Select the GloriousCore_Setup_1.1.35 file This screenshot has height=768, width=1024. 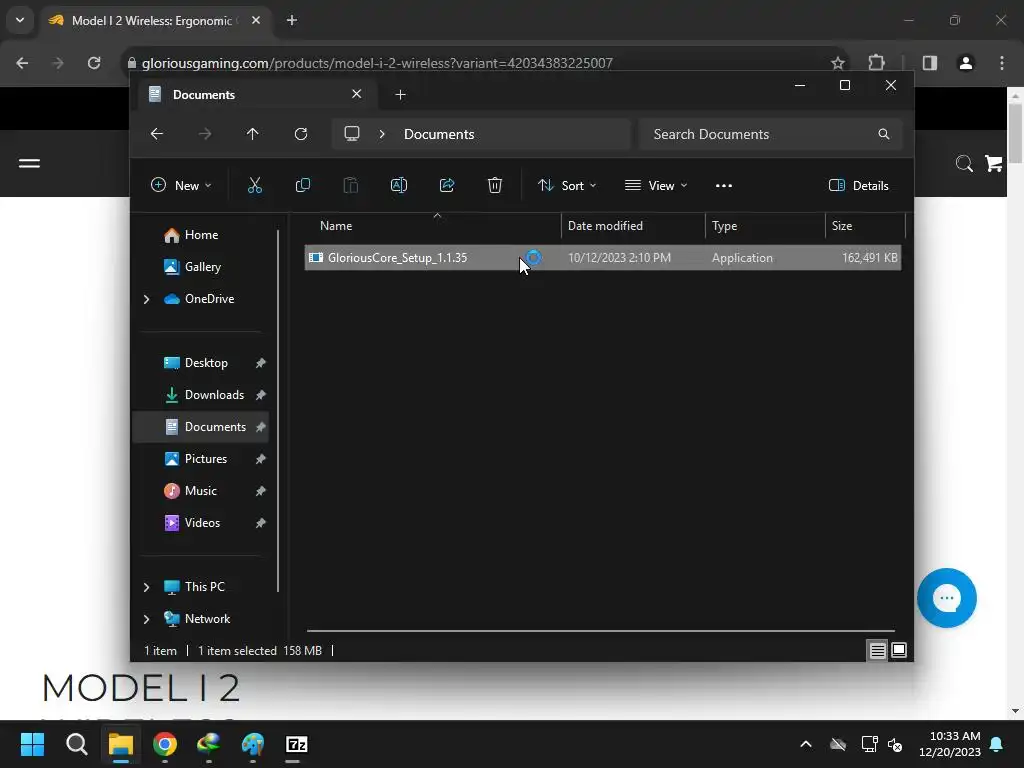pos(603,258)
